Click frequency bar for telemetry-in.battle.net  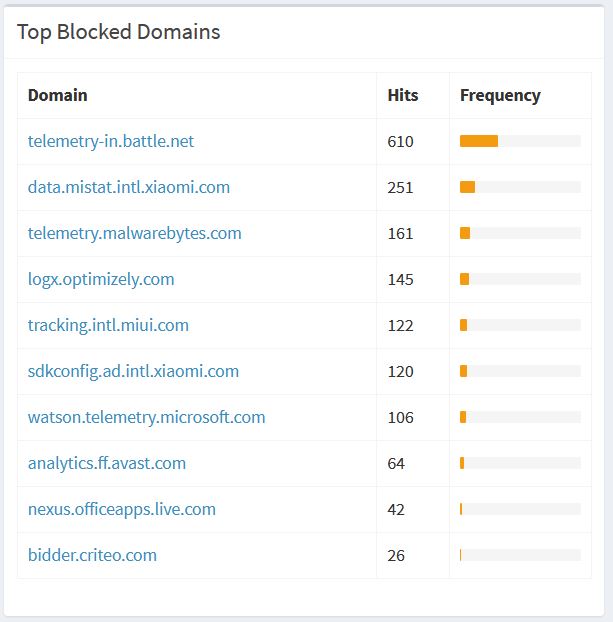(x=520, y=141)
